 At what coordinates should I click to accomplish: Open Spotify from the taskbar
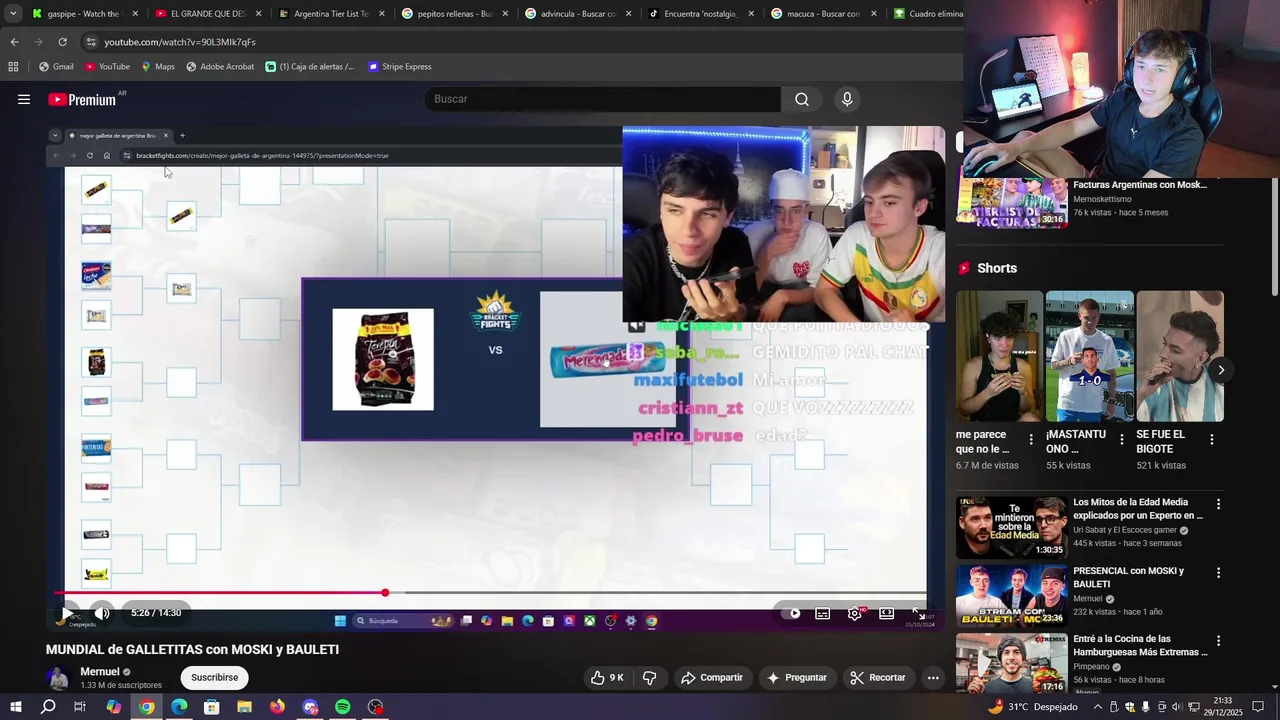click(343, 707)
